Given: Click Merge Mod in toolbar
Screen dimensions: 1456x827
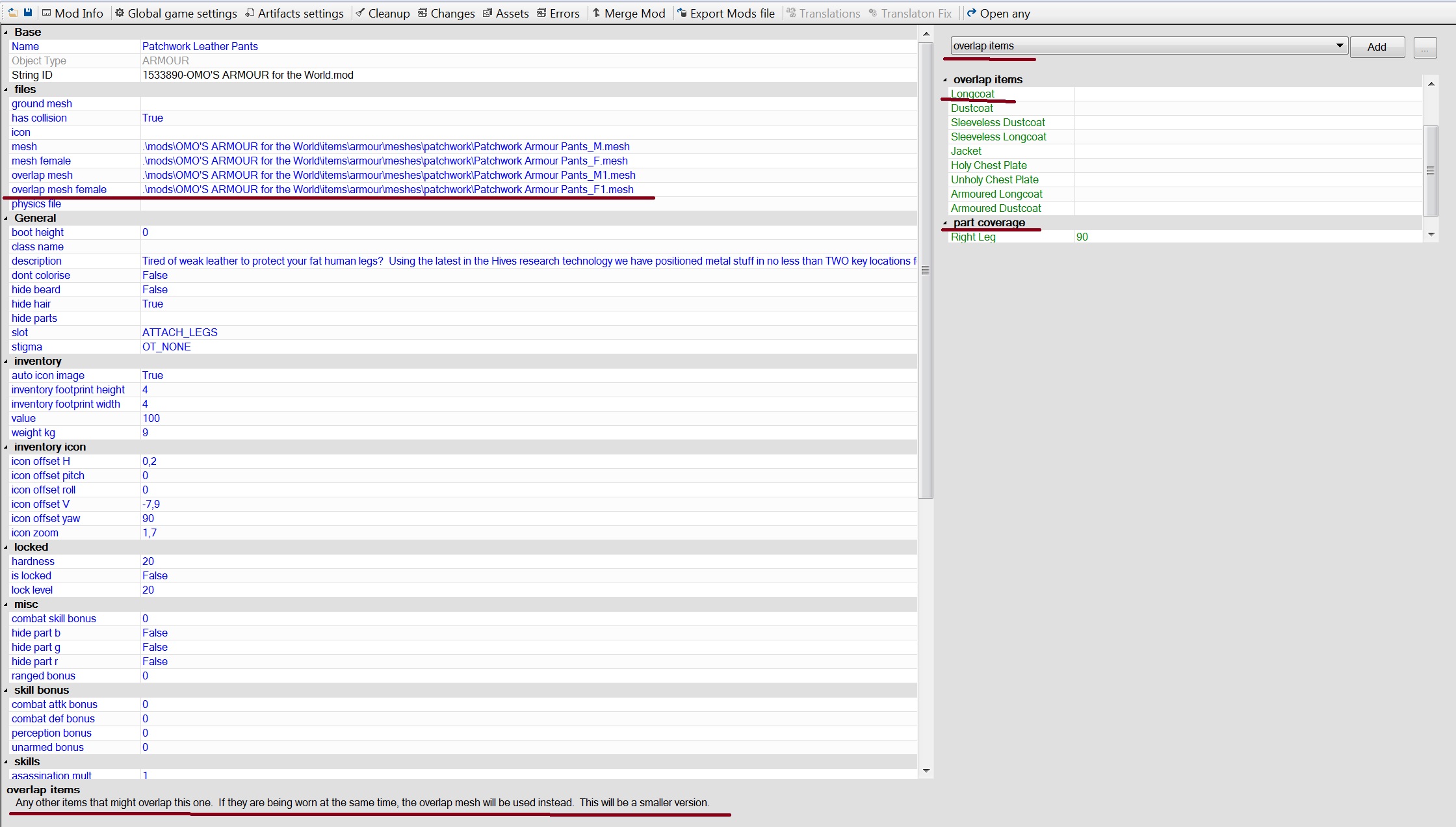Looking at the screenshot, I should point(629,13).
